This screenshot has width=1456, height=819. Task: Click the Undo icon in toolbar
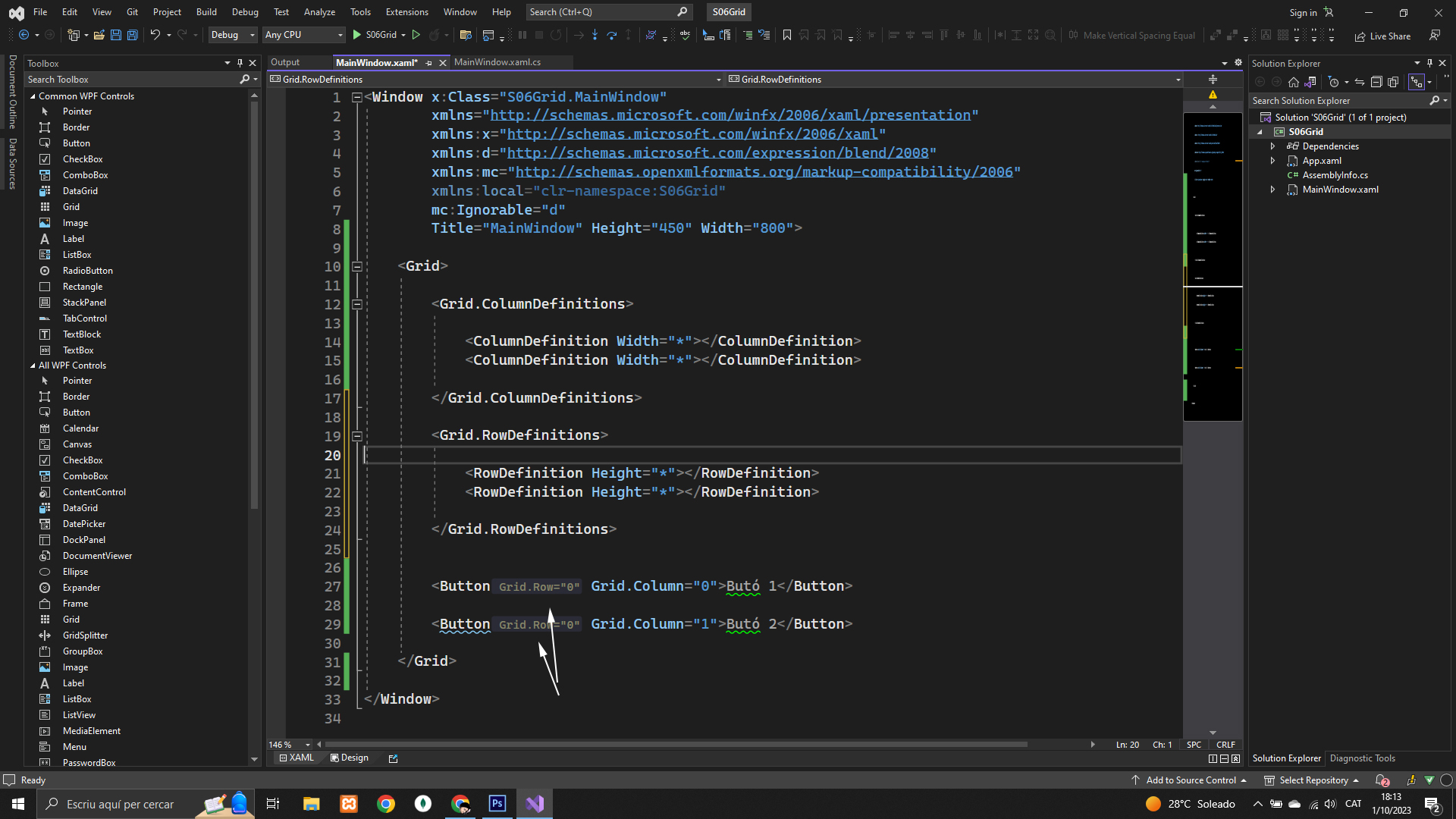click(x=155, y=35)
